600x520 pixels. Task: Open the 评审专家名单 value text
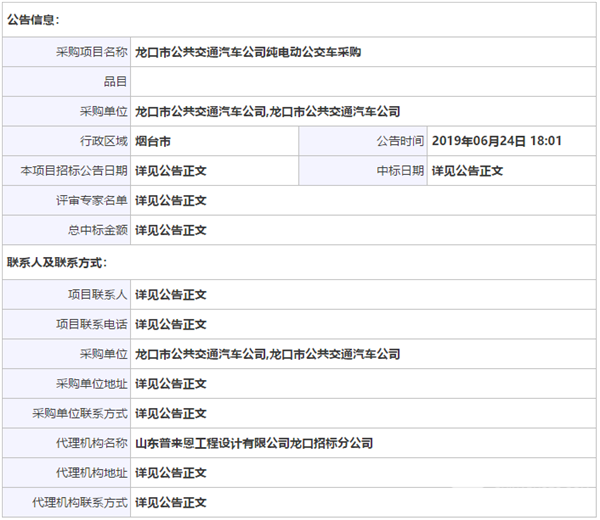click(x=170, y=201)
